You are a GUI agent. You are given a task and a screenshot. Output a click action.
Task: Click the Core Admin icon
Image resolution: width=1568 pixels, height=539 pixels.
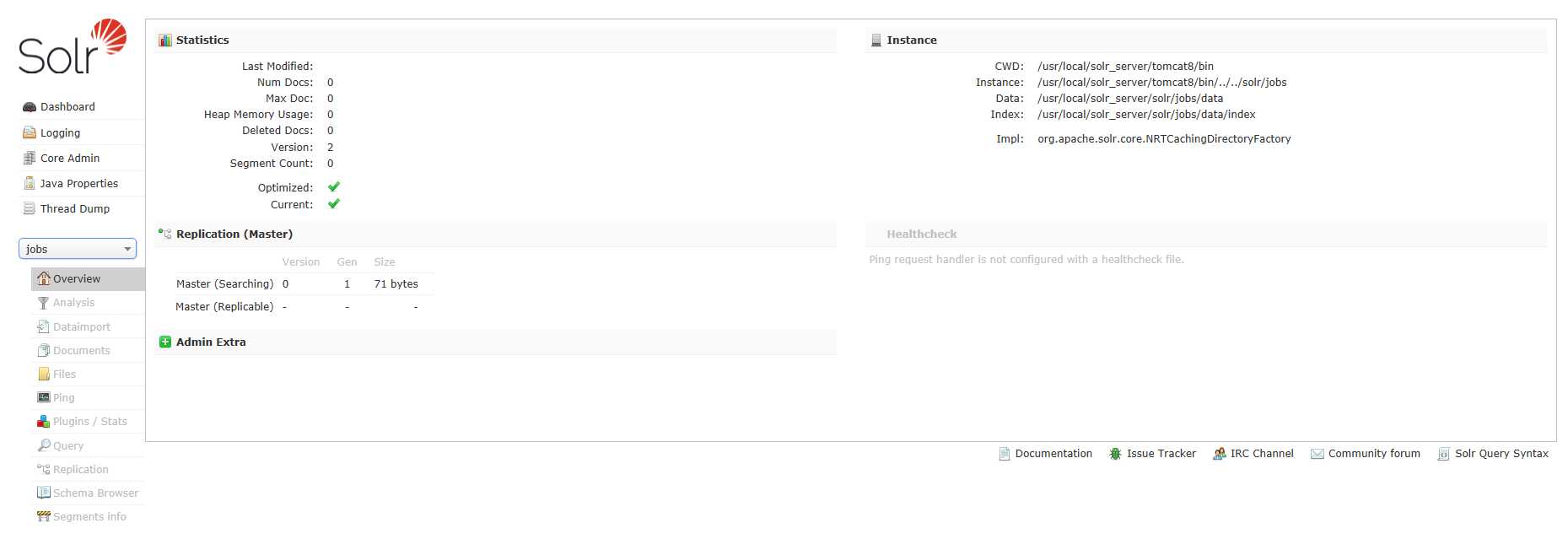click(x=30, y=158)
